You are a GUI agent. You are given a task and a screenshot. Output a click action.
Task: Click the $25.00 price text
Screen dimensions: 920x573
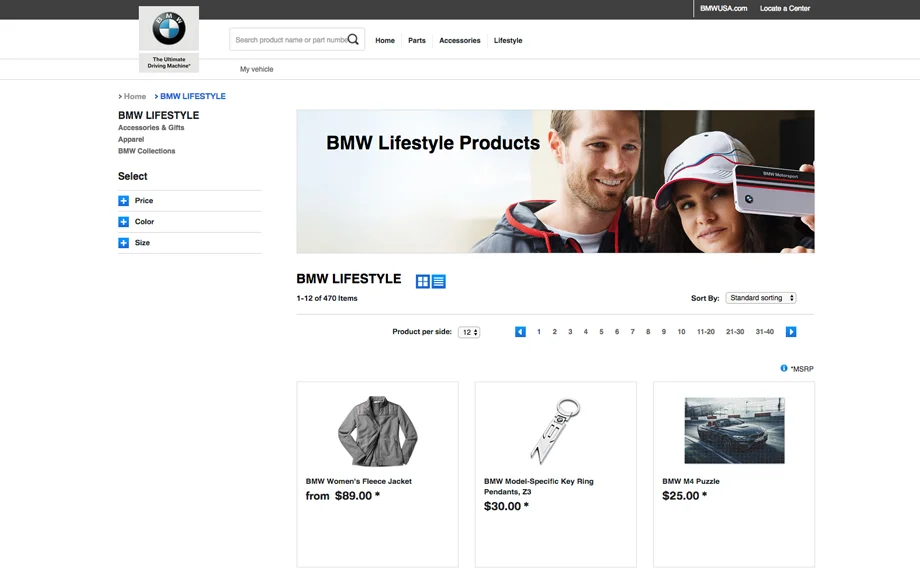681,496
